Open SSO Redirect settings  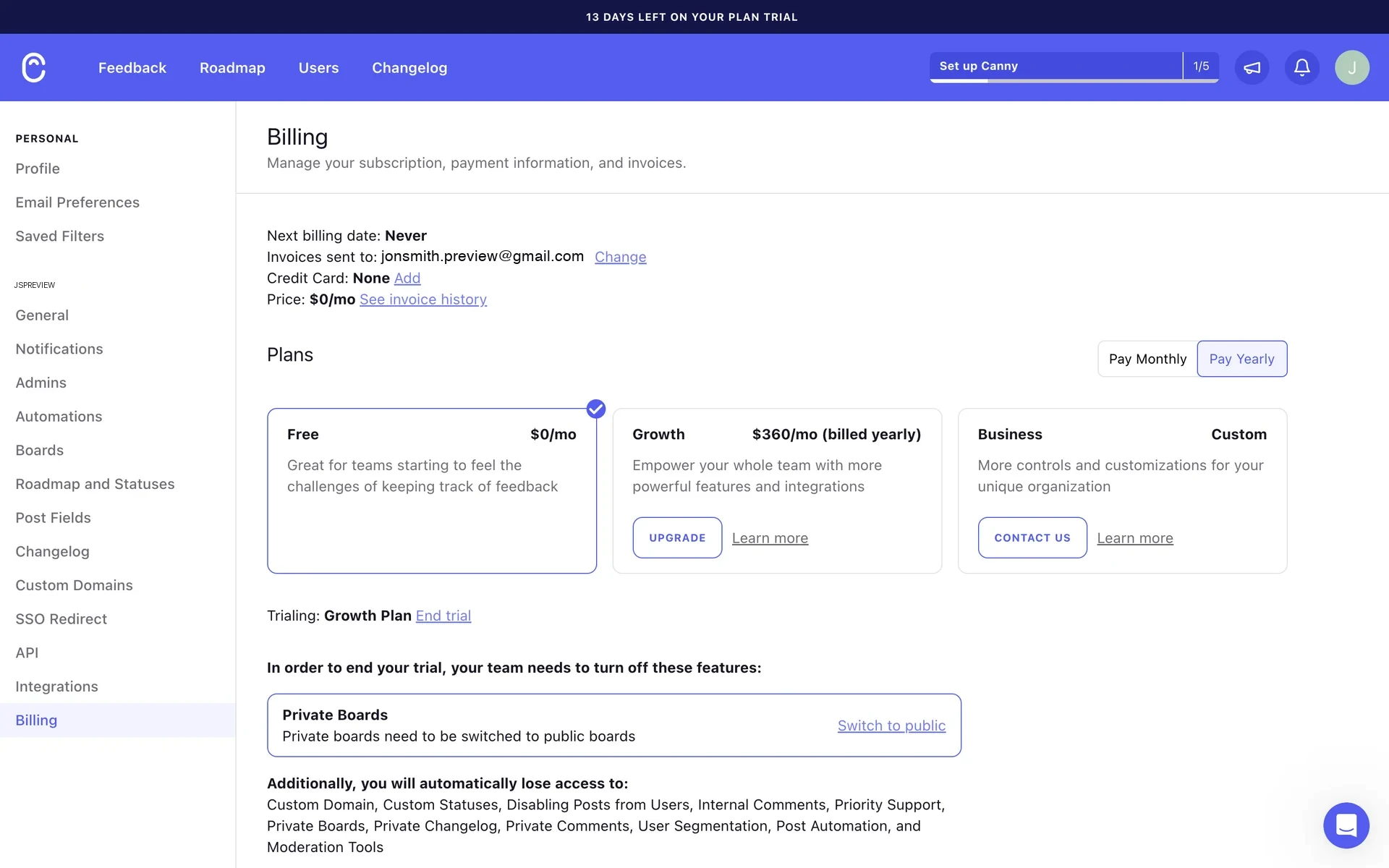click(61, 619)
